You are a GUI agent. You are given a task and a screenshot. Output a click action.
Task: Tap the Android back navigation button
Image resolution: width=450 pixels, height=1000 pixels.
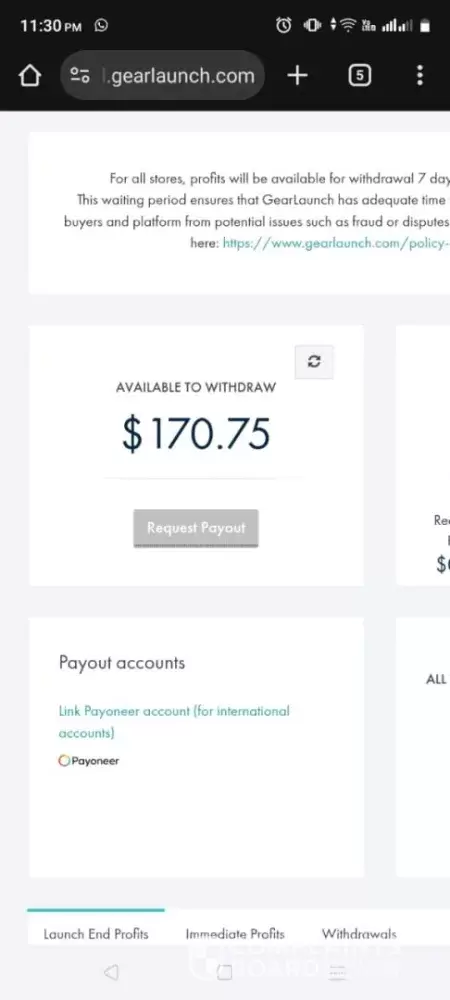coord(111,972)
